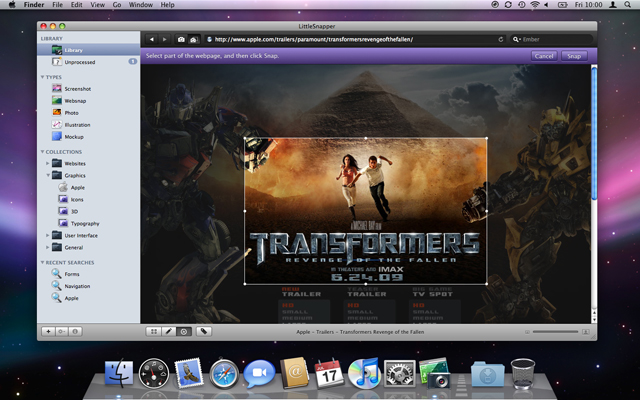640x400 pixels.
Task: Reload the webpage with the refresh icon
Action: (x=500, y=40)
